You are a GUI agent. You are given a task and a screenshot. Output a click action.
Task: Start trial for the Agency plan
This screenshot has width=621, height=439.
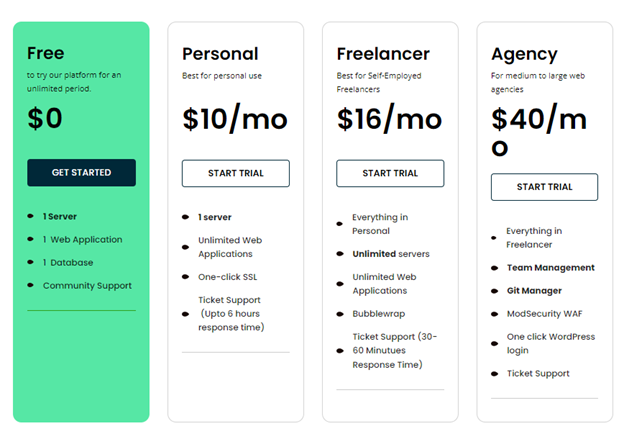pos(545,187)
